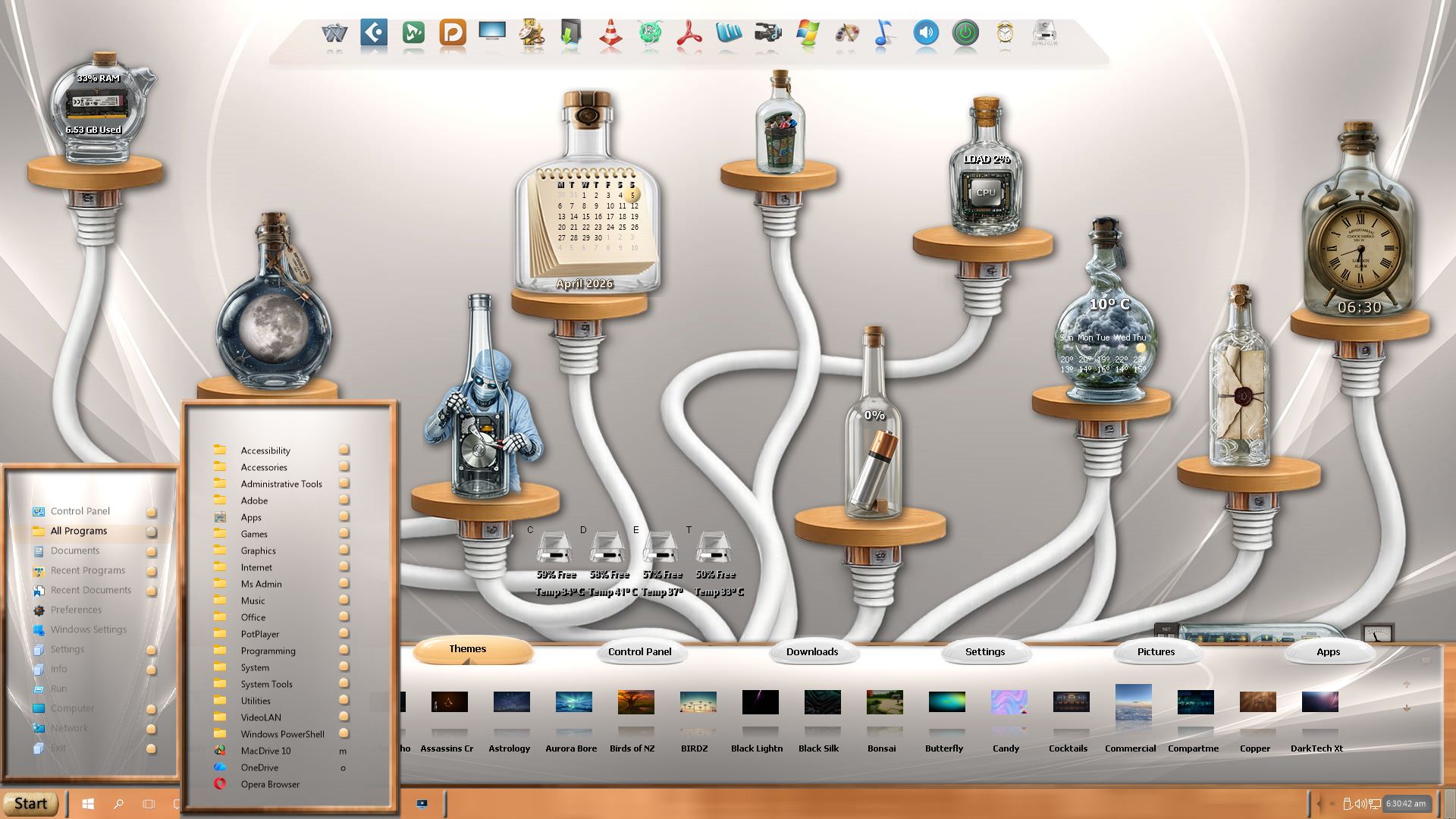This screenshot has height=819, width=1456.
Task: Click the blue speaker volume dock icon
Action: click(x=926, y=33)
